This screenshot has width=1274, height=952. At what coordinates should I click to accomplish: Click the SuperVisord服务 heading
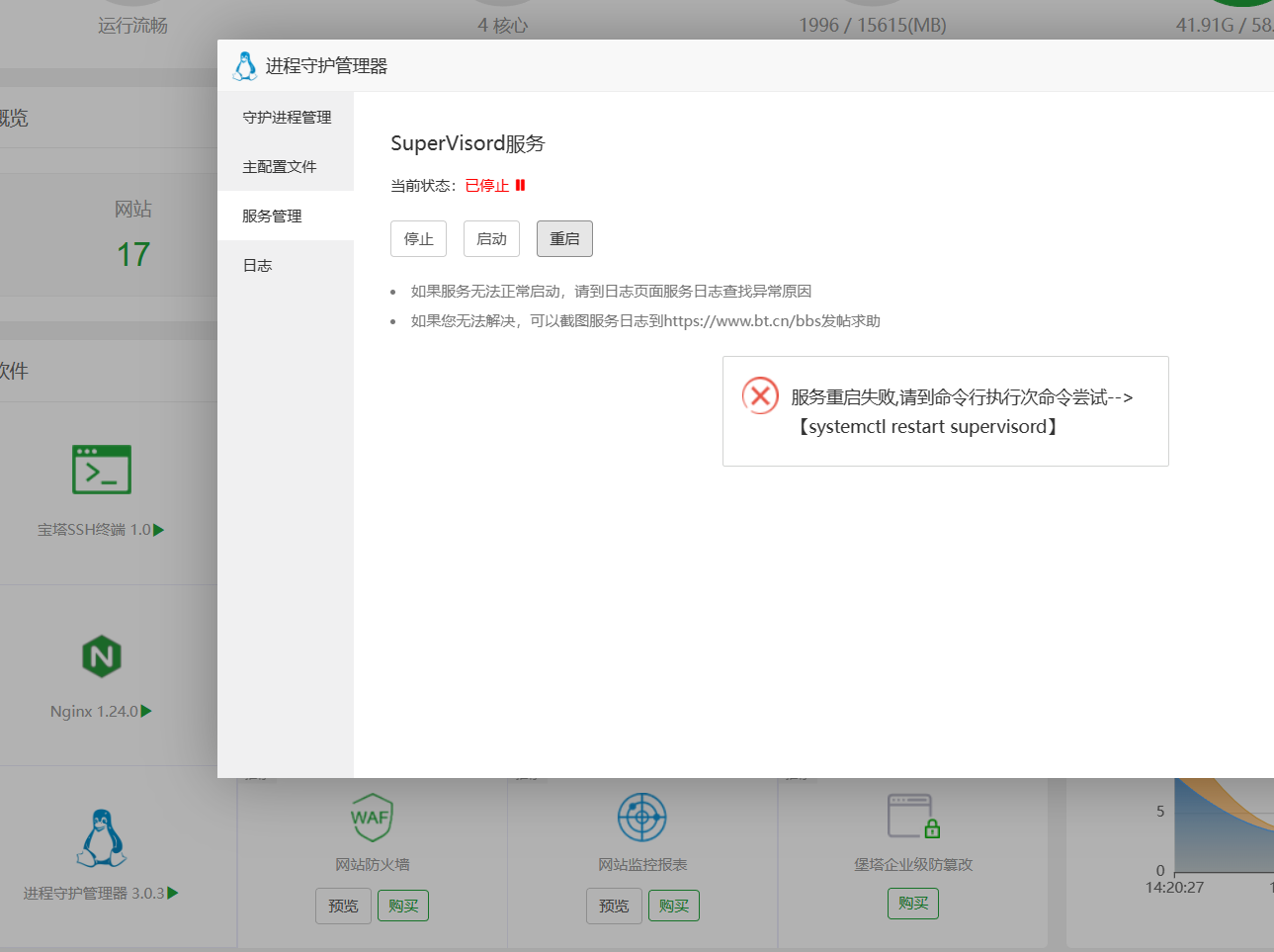(x=467, y=143)
